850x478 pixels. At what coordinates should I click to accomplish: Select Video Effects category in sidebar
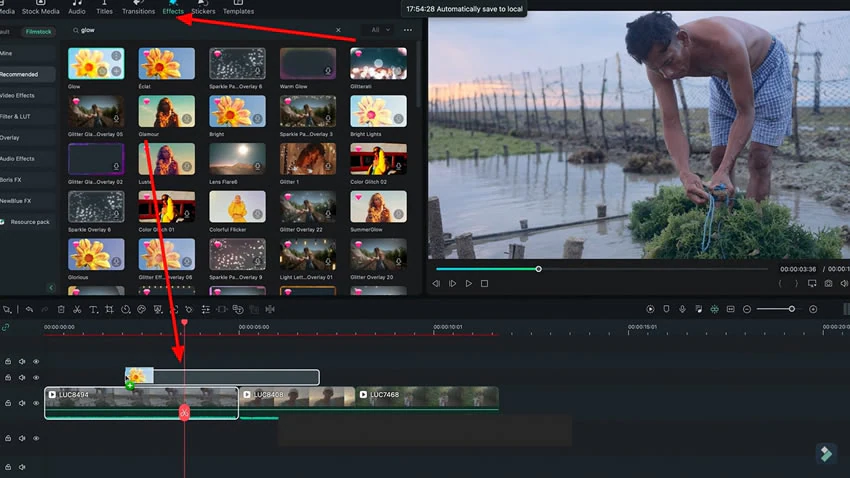pos(27,95)
